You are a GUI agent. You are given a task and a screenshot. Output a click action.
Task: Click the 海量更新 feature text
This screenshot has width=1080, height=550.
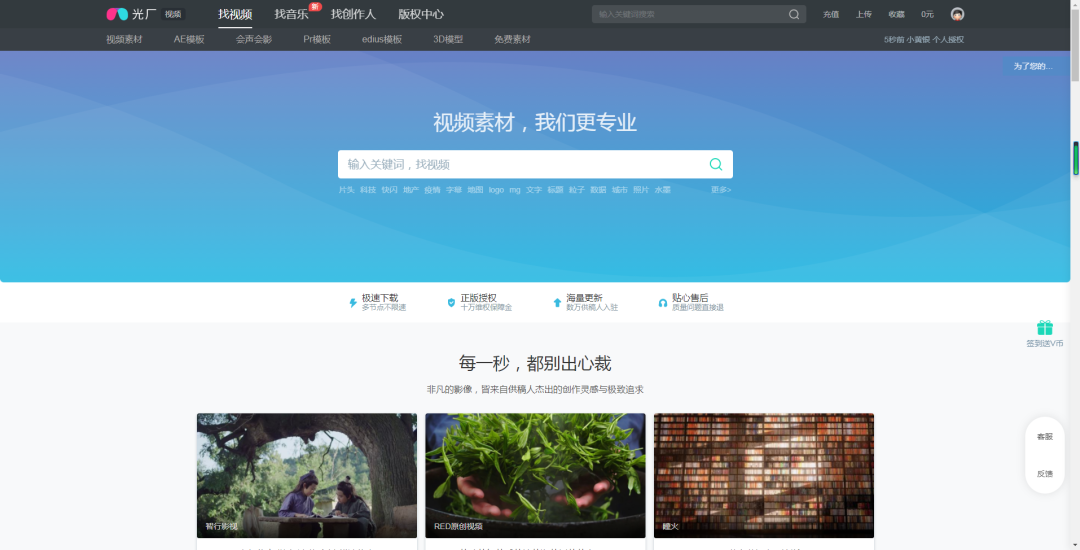pyautogui.click(x=584, y=298)
